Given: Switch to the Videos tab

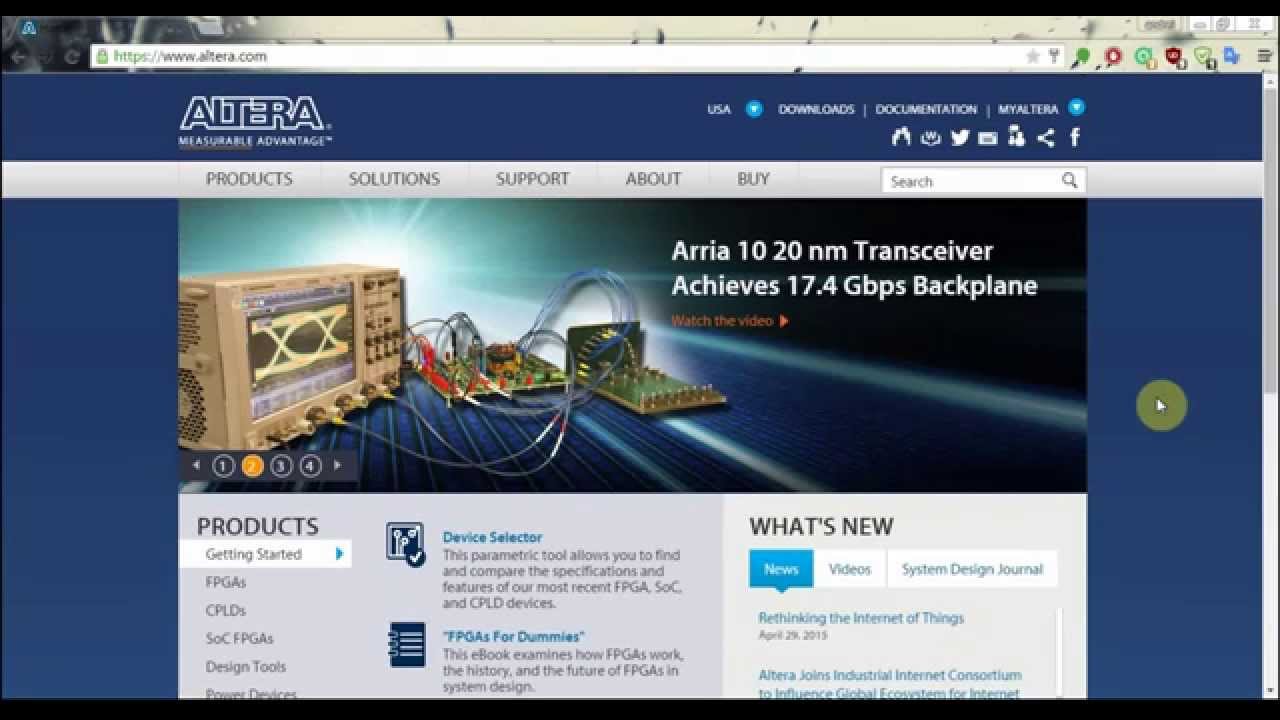Looking at the screenshot, I should pyautogui.click(x=850, y=569).
